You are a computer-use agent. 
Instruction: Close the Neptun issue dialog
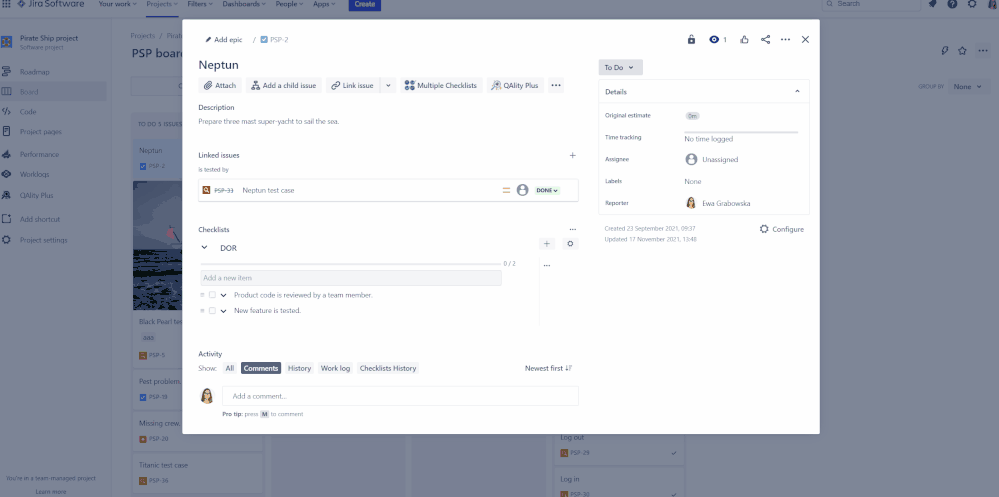tap(805, 40)
